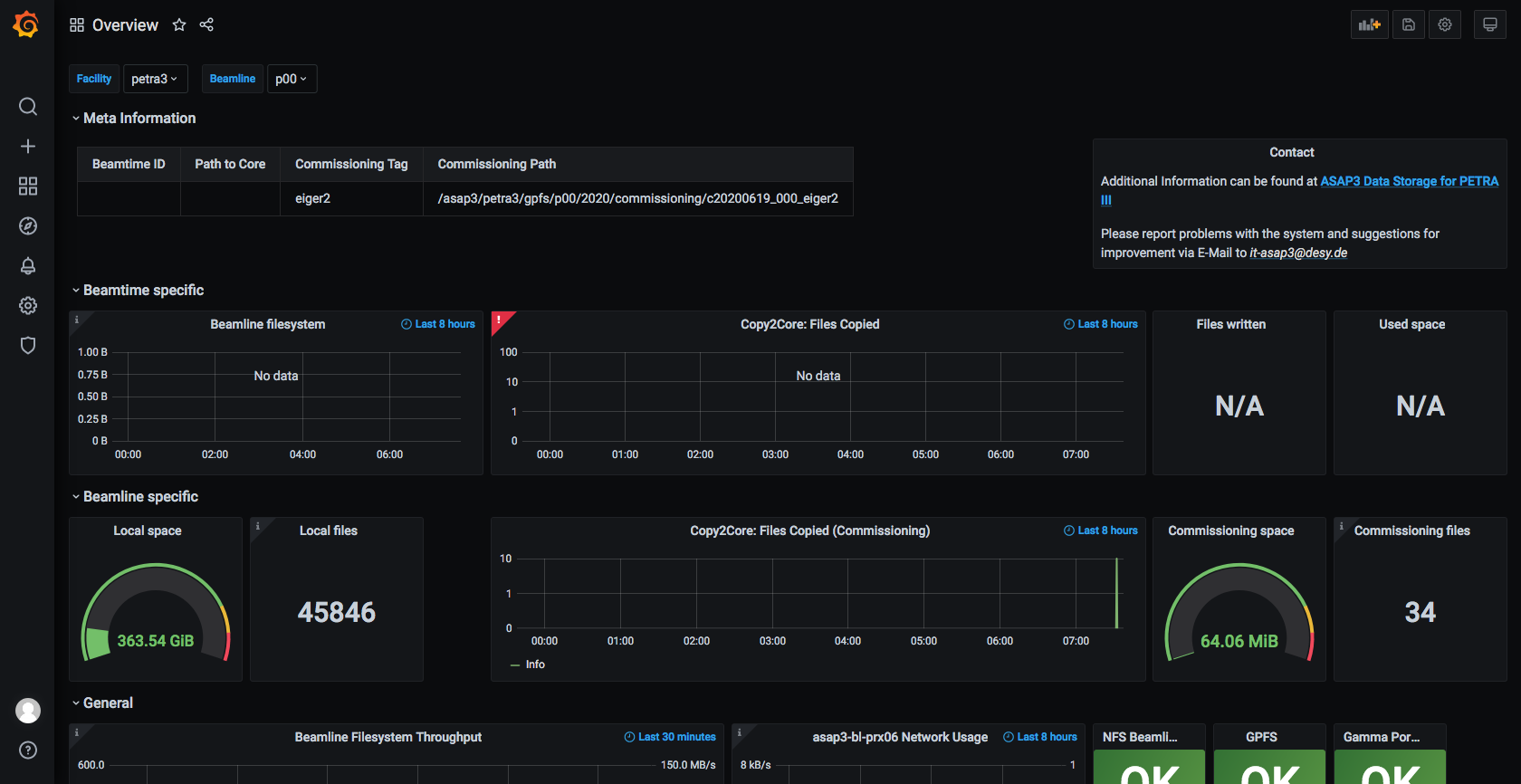
Task: Open Dashboards icon in sidebar
Action: pyautogui.click(x=28, y=186)
